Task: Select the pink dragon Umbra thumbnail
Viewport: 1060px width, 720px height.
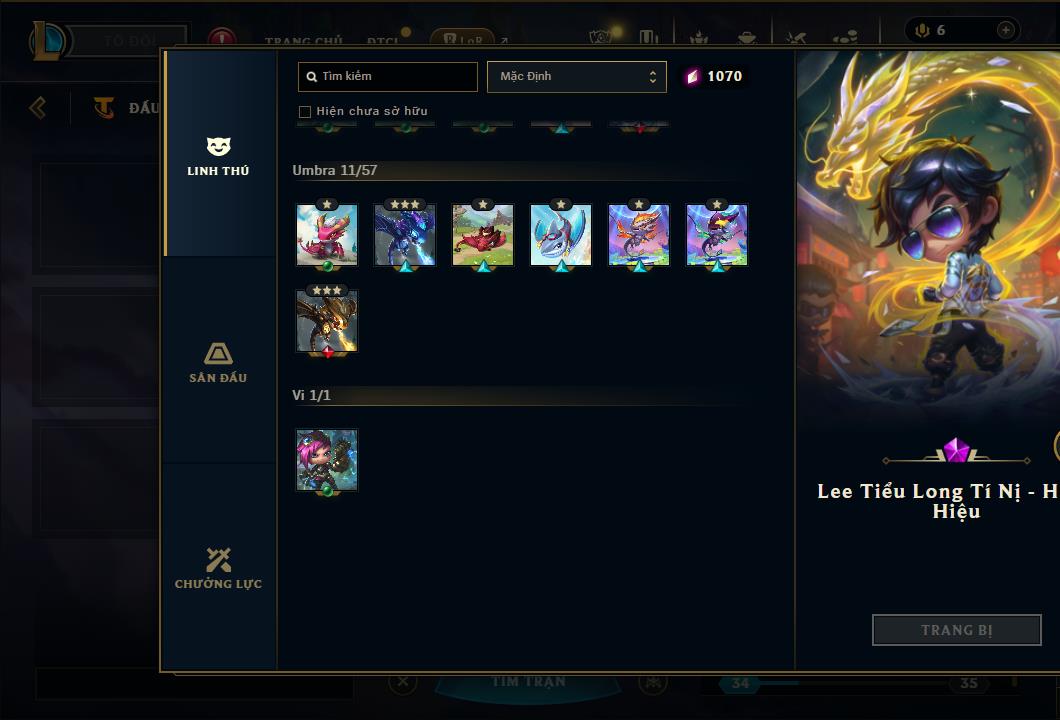Action: click(327, 235)
